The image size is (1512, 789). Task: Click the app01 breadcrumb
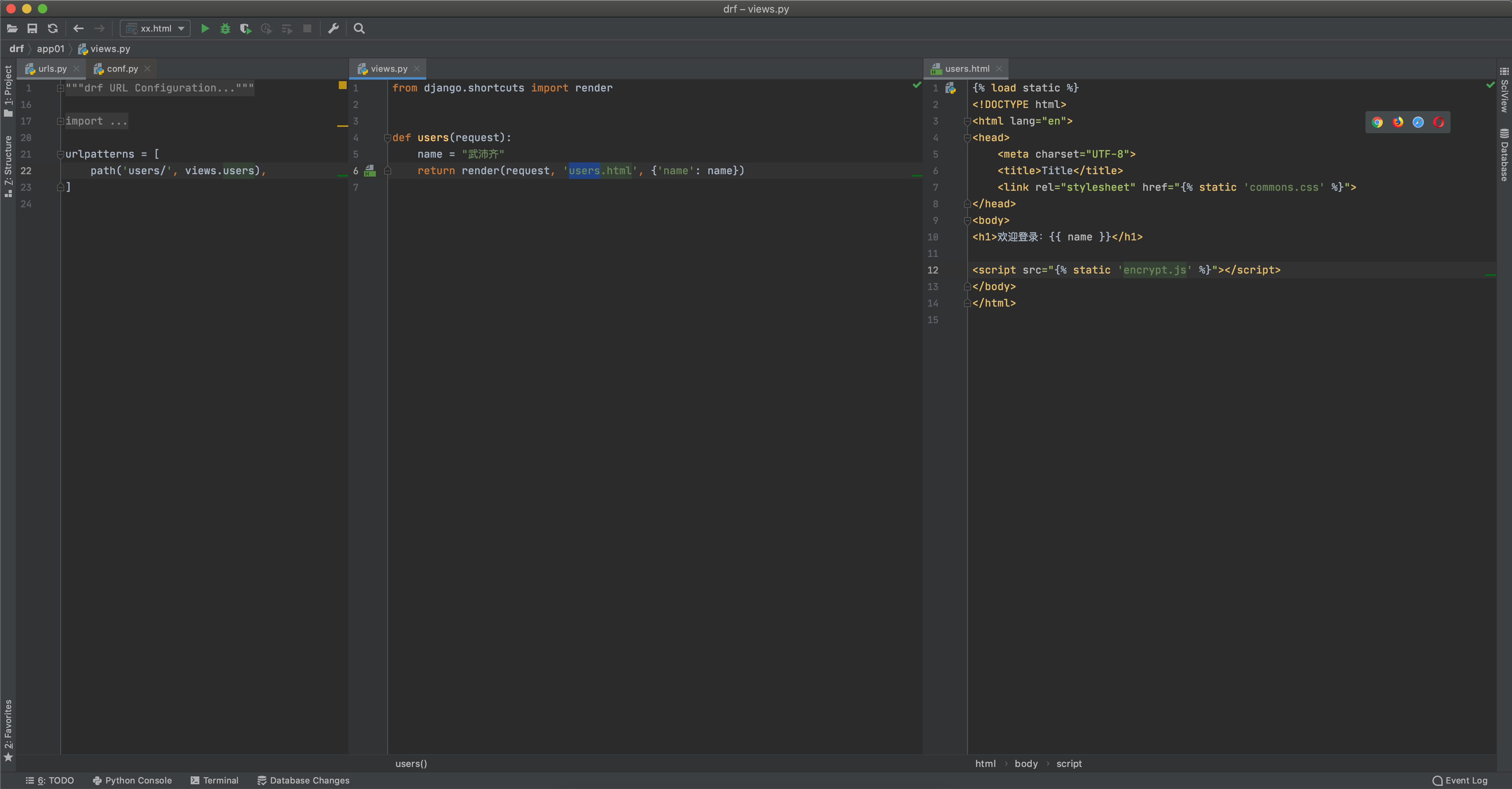pos(50,49)
